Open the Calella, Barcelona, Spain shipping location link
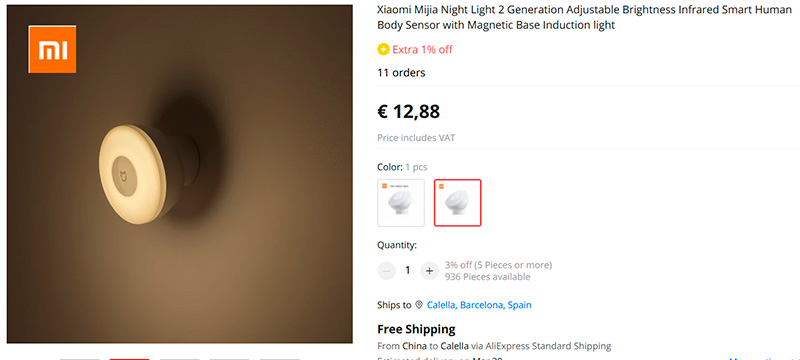 (479, 305)
